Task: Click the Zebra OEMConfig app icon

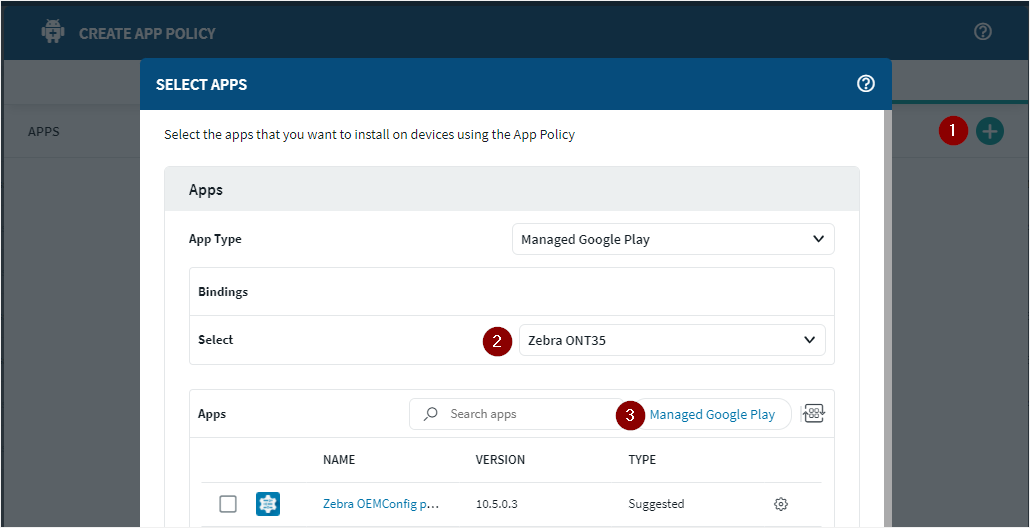Action: click(267, 504)
